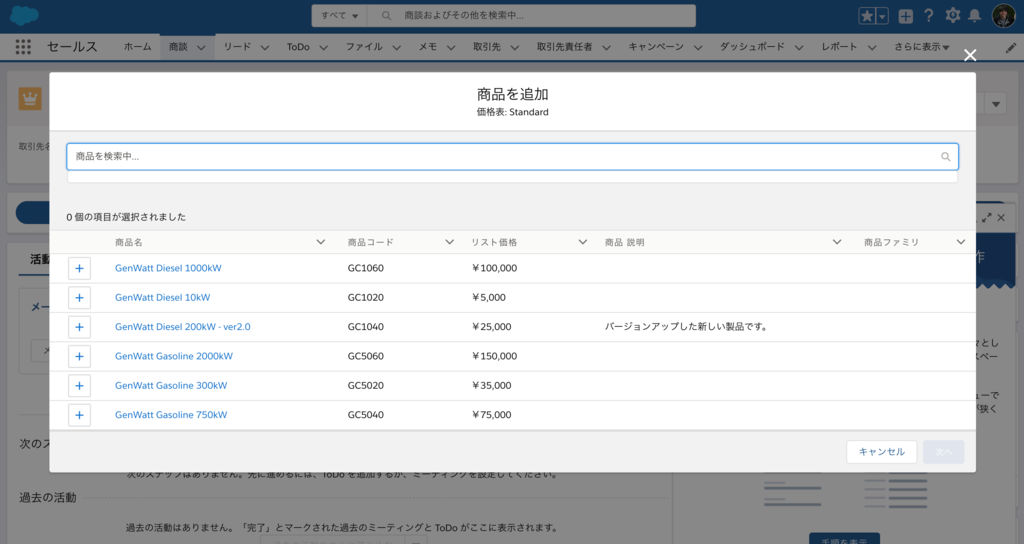Image resolution: width=1024 pixels, height=544 pixels.
Task: Expand the favorites list arrow
Action: coord(882,16)
